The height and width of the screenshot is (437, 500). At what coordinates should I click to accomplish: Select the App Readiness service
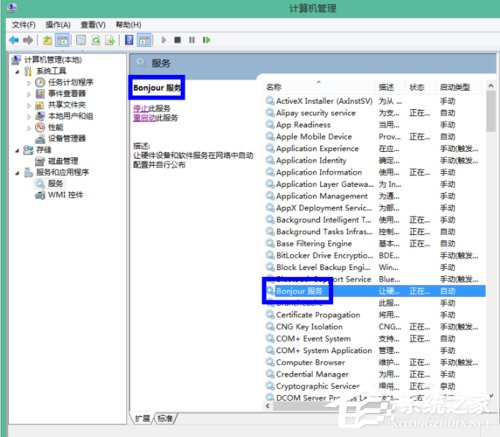coord(303,125)
